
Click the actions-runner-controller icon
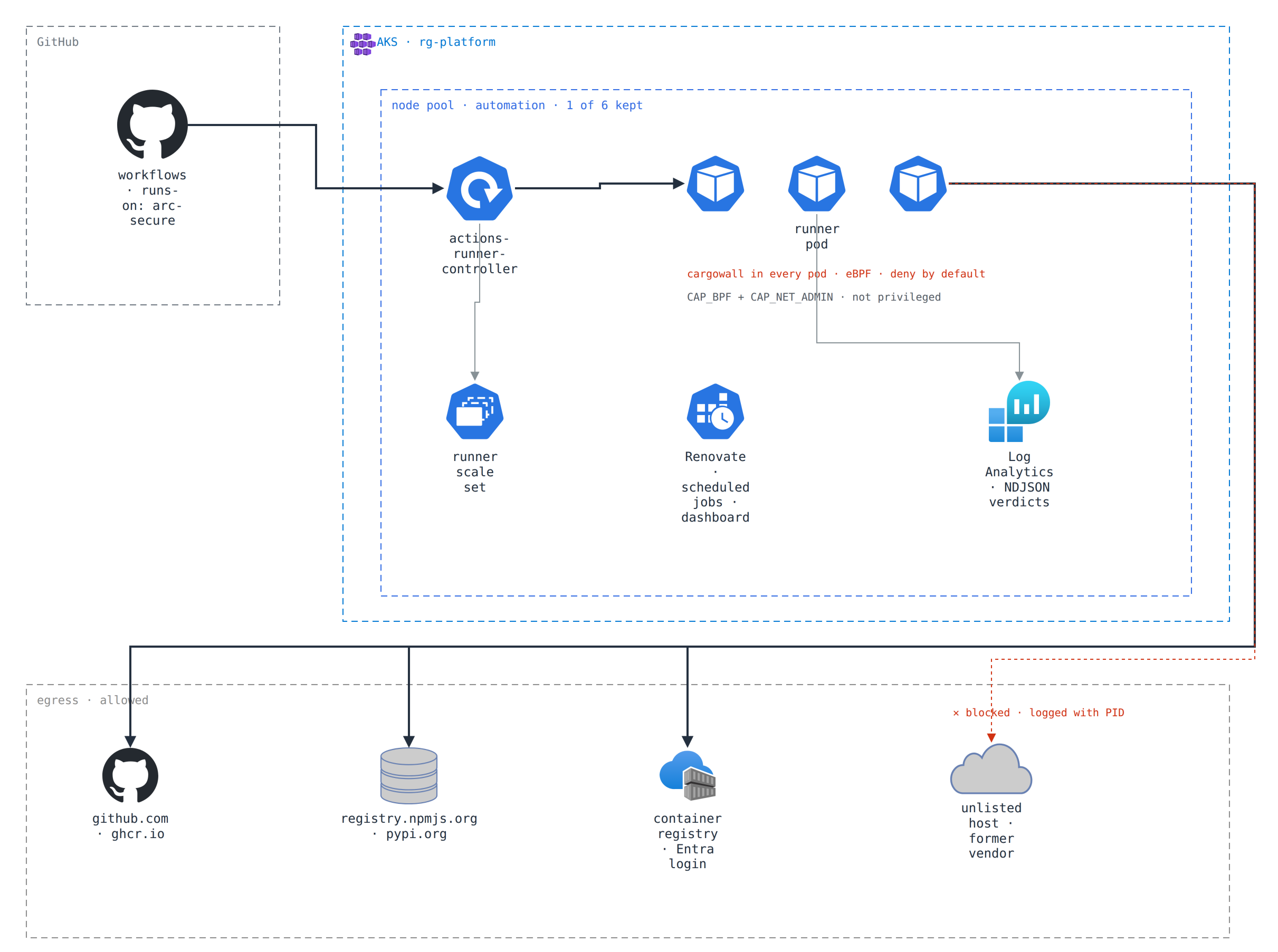point(479,188)
